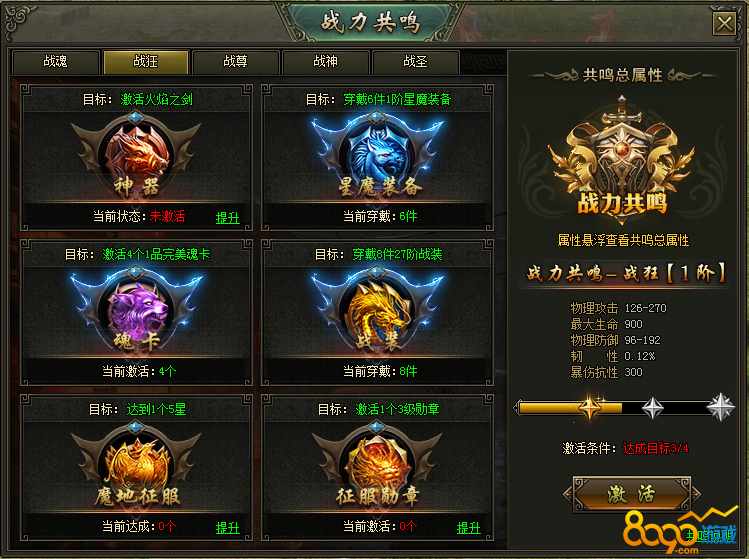Click the middle silver star marker
Image resolution: width=749 pixels, height=559 pixels.
[653, 408]
